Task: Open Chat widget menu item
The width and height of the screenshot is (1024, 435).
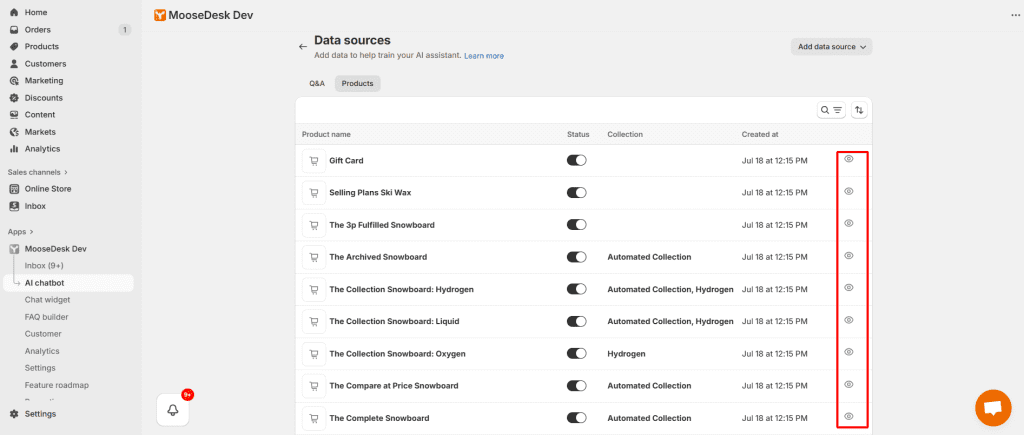Action: coord(47,300)
